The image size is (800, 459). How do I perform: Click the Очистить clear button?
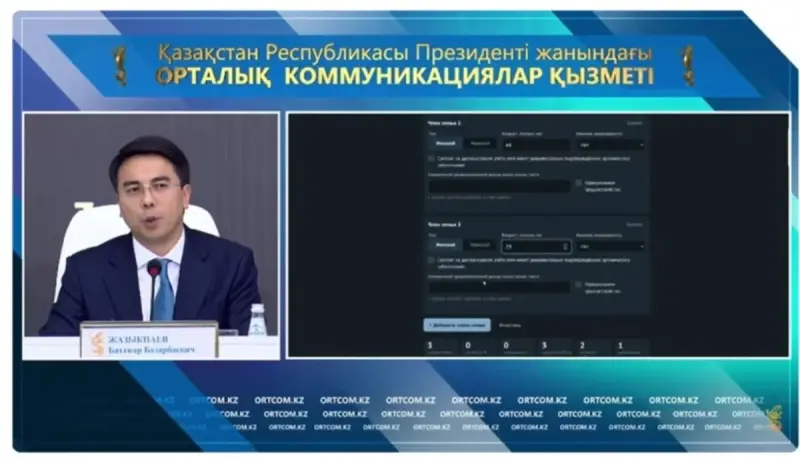(510, 325)
